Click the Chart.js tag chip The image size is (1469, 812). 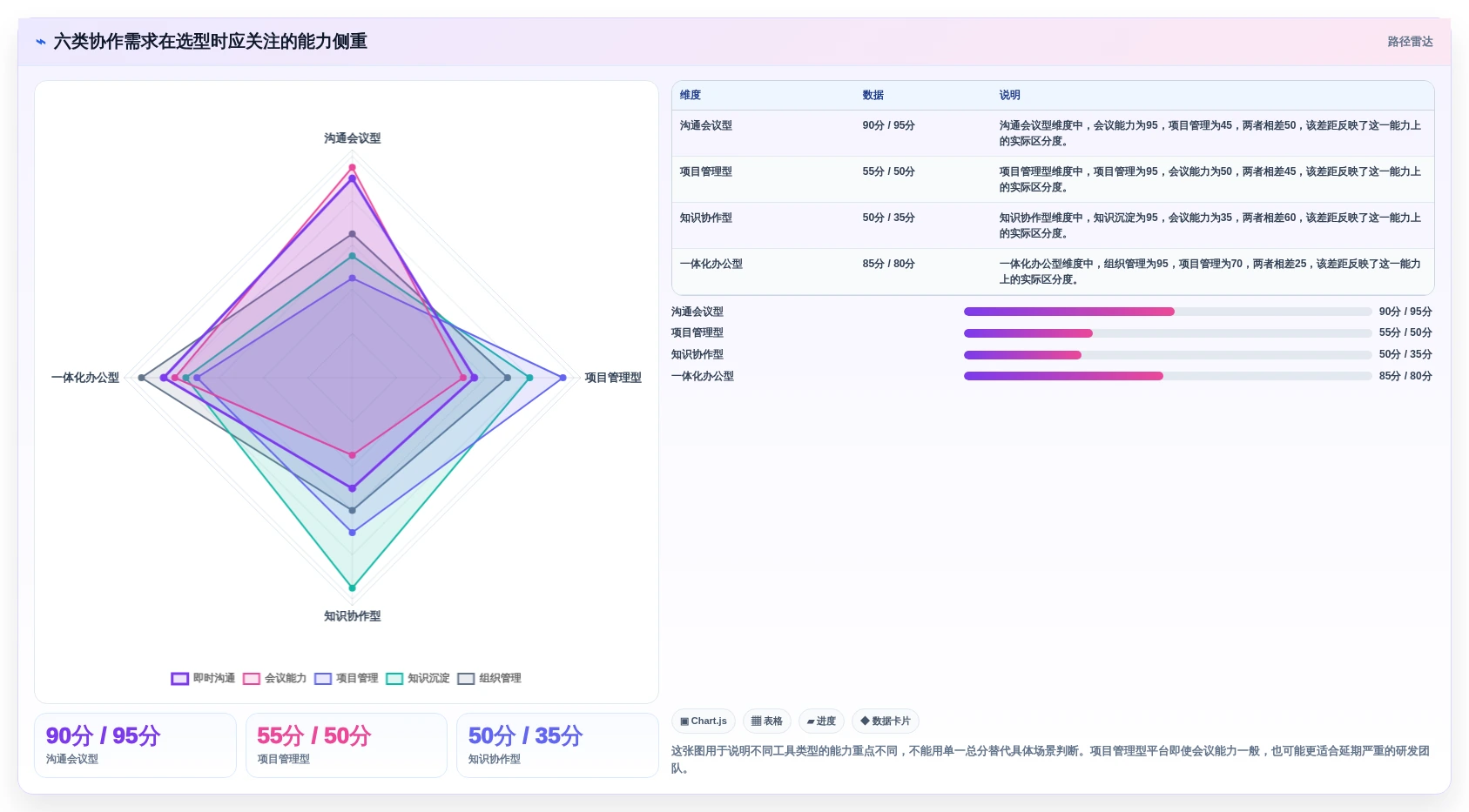click(x=704, y=721)
